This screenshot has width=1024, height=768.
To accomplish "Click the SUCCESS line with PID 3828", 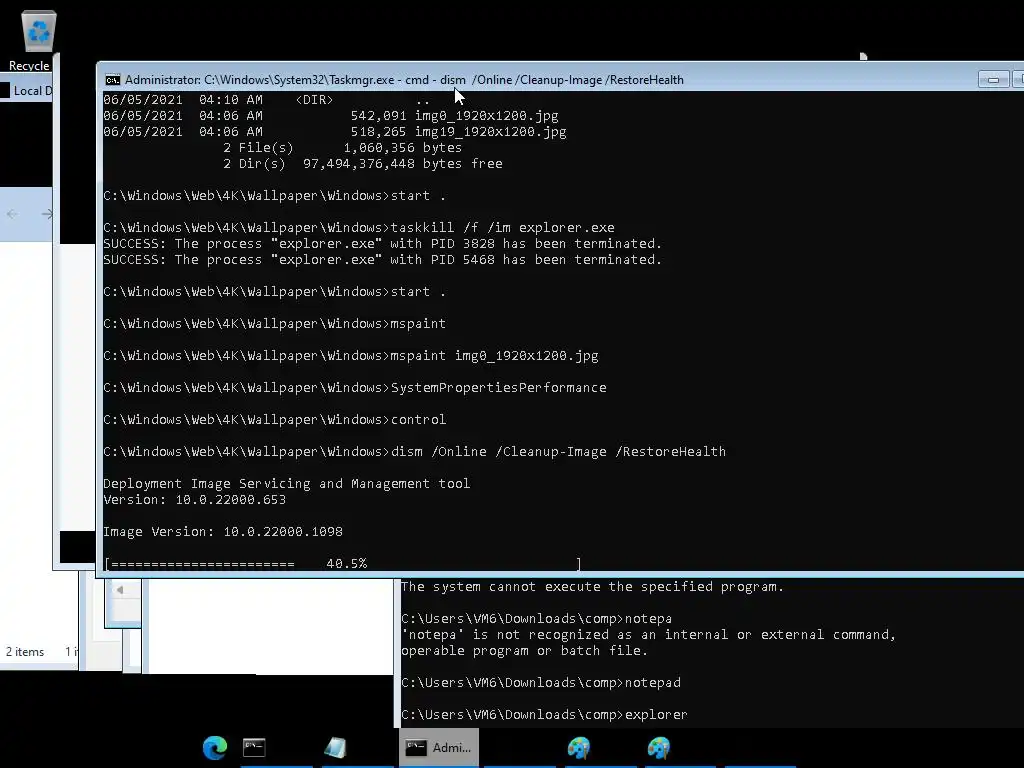I will 383,244.
